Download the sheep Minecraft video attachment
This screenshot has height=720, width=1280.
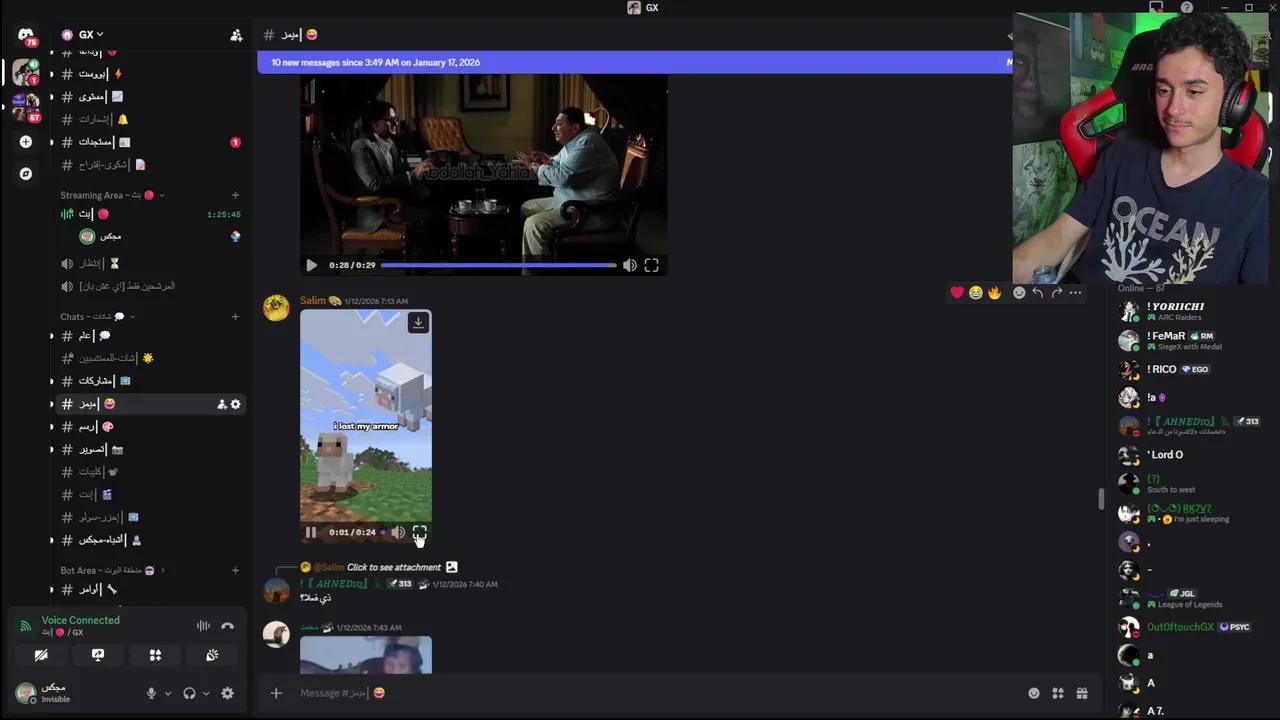[418, 322]
